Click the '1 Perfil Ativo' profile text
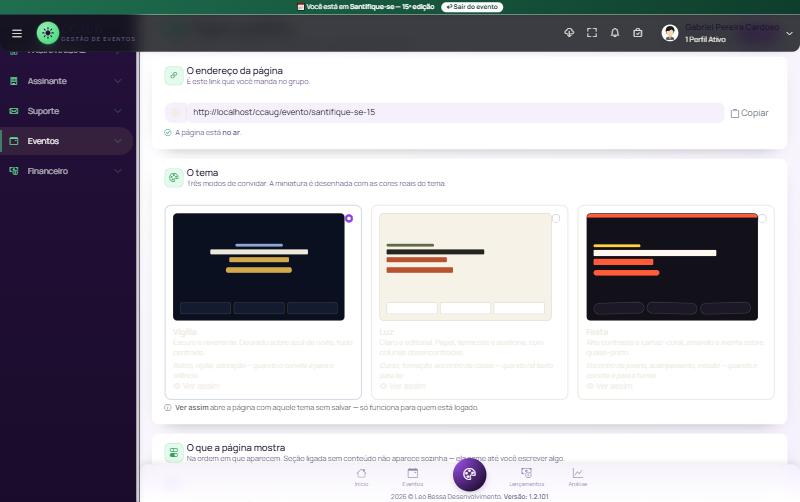 705,39
